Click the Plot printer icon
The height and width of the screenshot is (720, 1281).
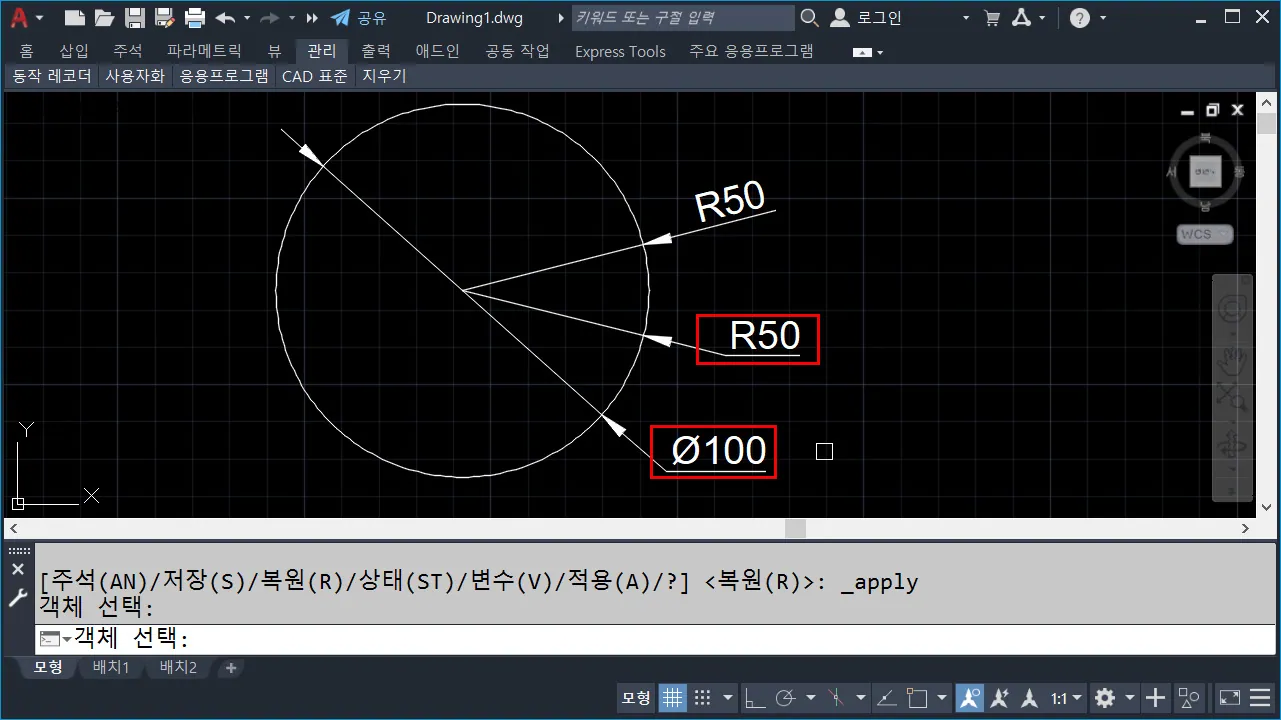195,17
